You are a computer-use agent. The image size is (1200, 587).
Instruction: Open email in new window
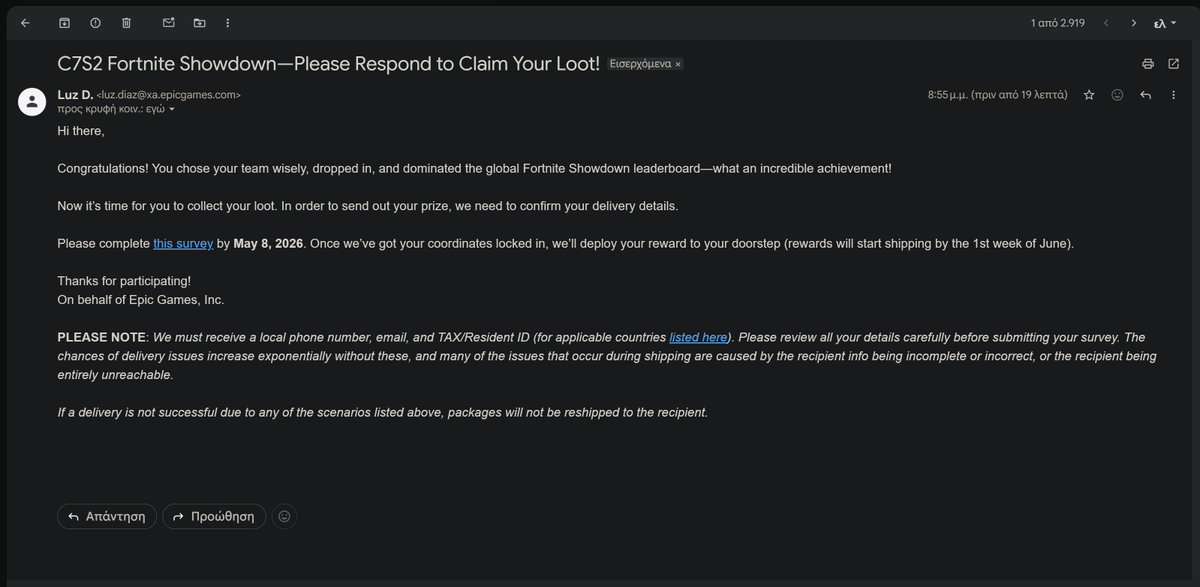[x=1174, y=64]
